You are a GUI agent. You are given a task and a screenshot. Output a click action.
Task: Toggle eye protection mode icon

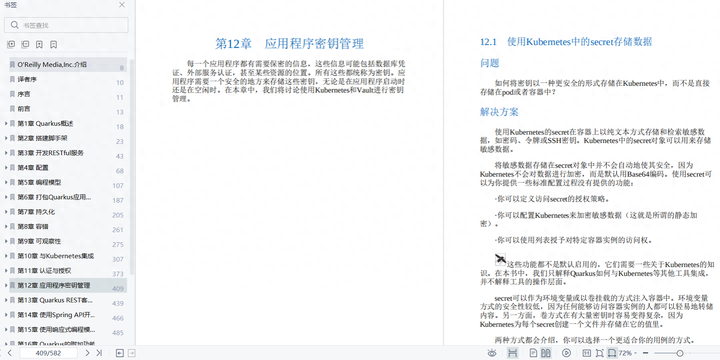(492, 353)
